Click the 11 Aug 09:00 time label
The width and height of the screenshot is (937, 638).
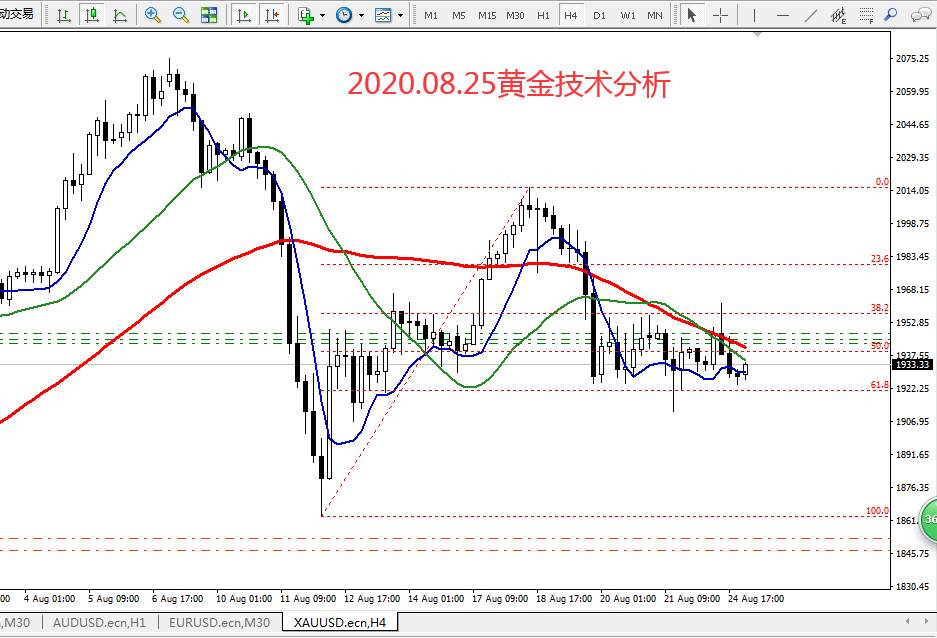click(308, 599)
